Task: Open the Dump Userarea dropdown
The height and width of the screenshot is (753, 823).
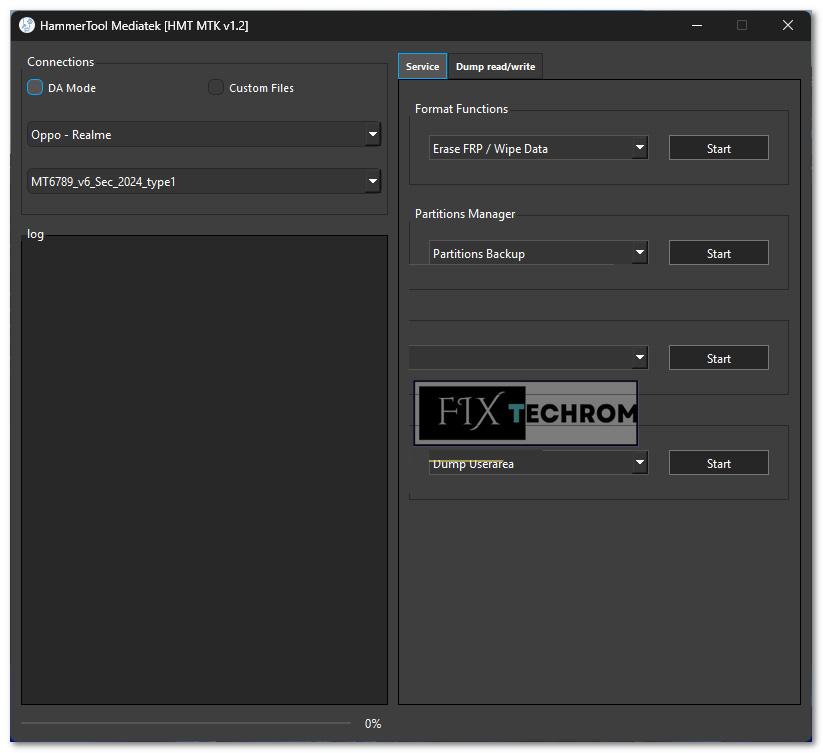Action: pyautogui.click(x=539, y=463)
